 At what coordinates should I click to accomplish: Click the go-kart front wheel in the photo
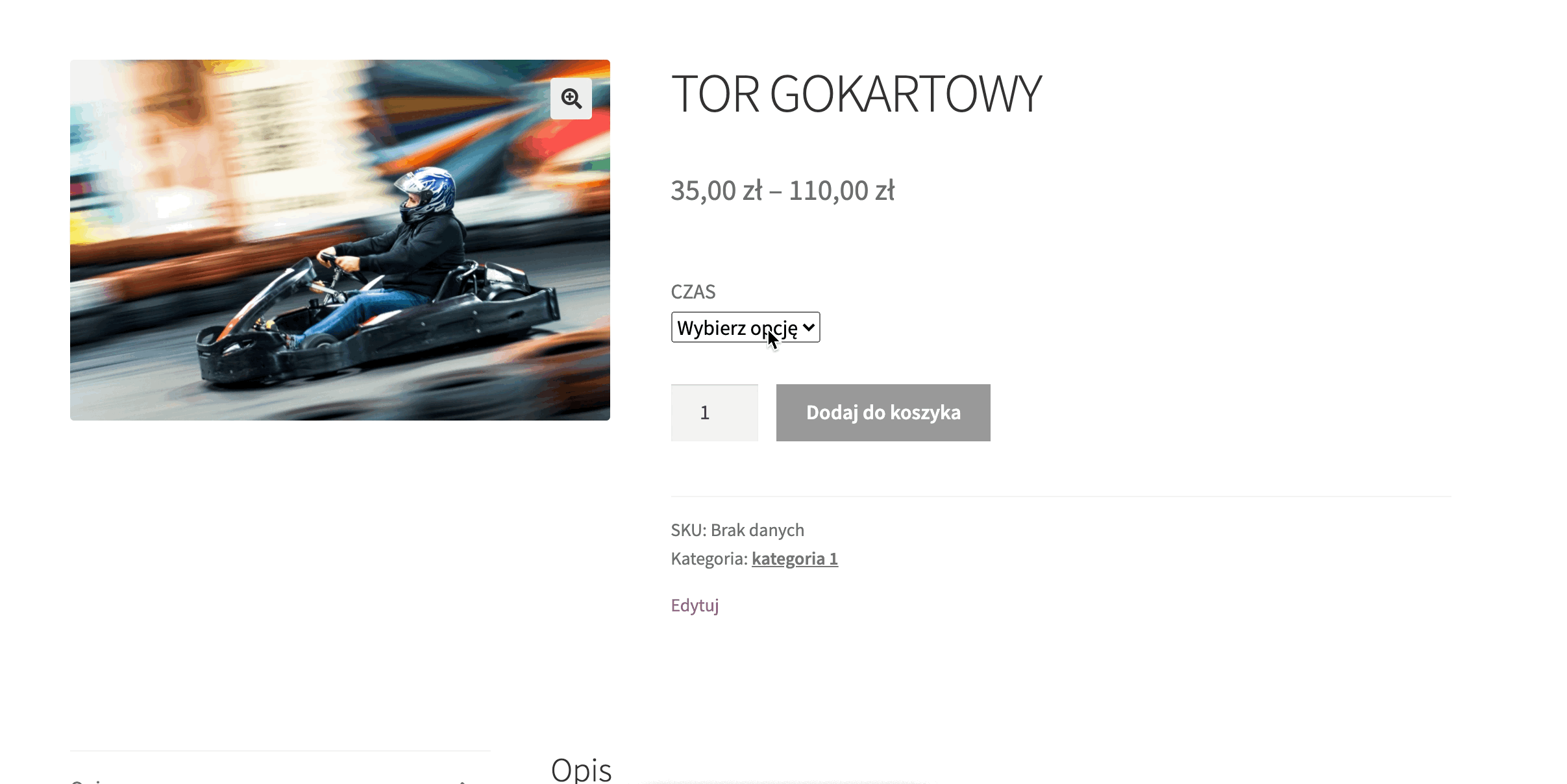[318, 341]
